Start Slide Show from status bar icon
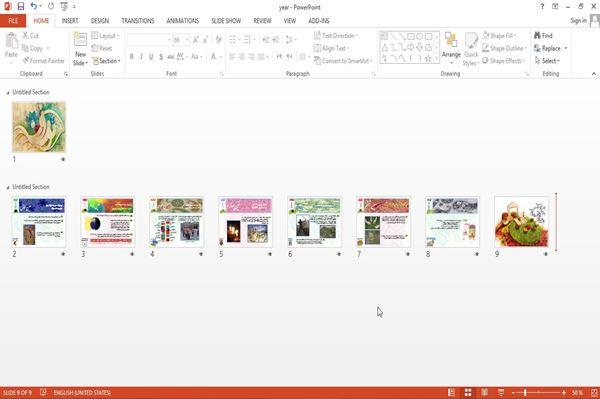 [x=501, y=392]
